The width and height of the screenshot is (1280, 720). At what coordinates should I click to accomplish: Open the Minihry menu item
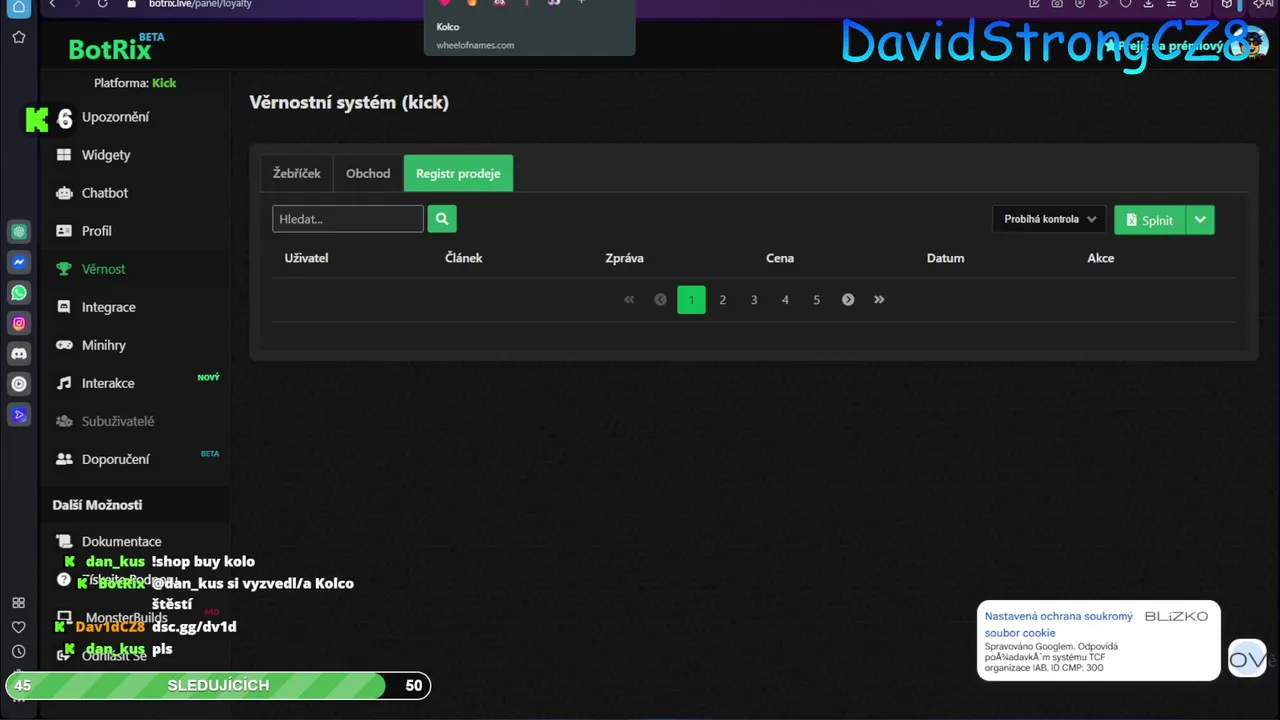point(104,345)
